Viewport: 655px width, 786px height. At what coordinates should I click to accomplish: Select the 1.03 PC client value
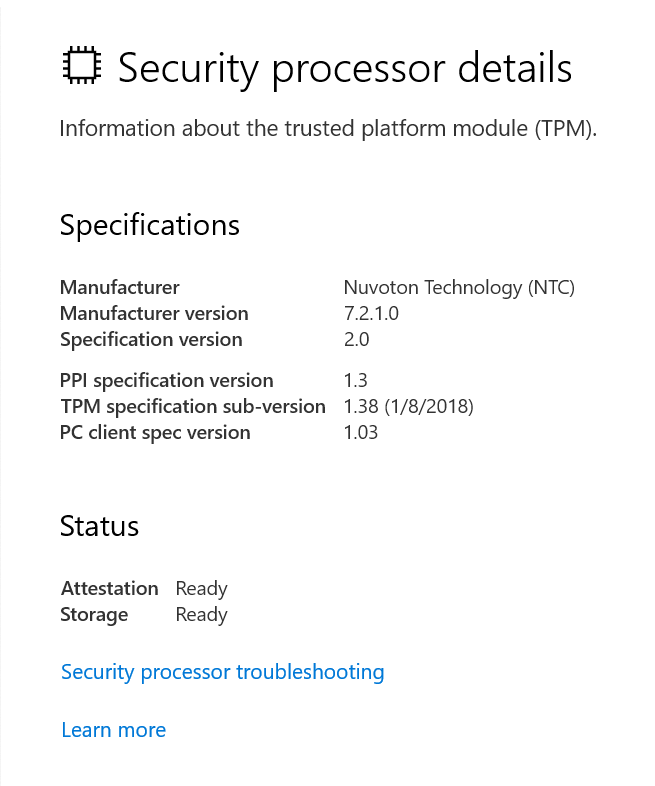point(361,433)
